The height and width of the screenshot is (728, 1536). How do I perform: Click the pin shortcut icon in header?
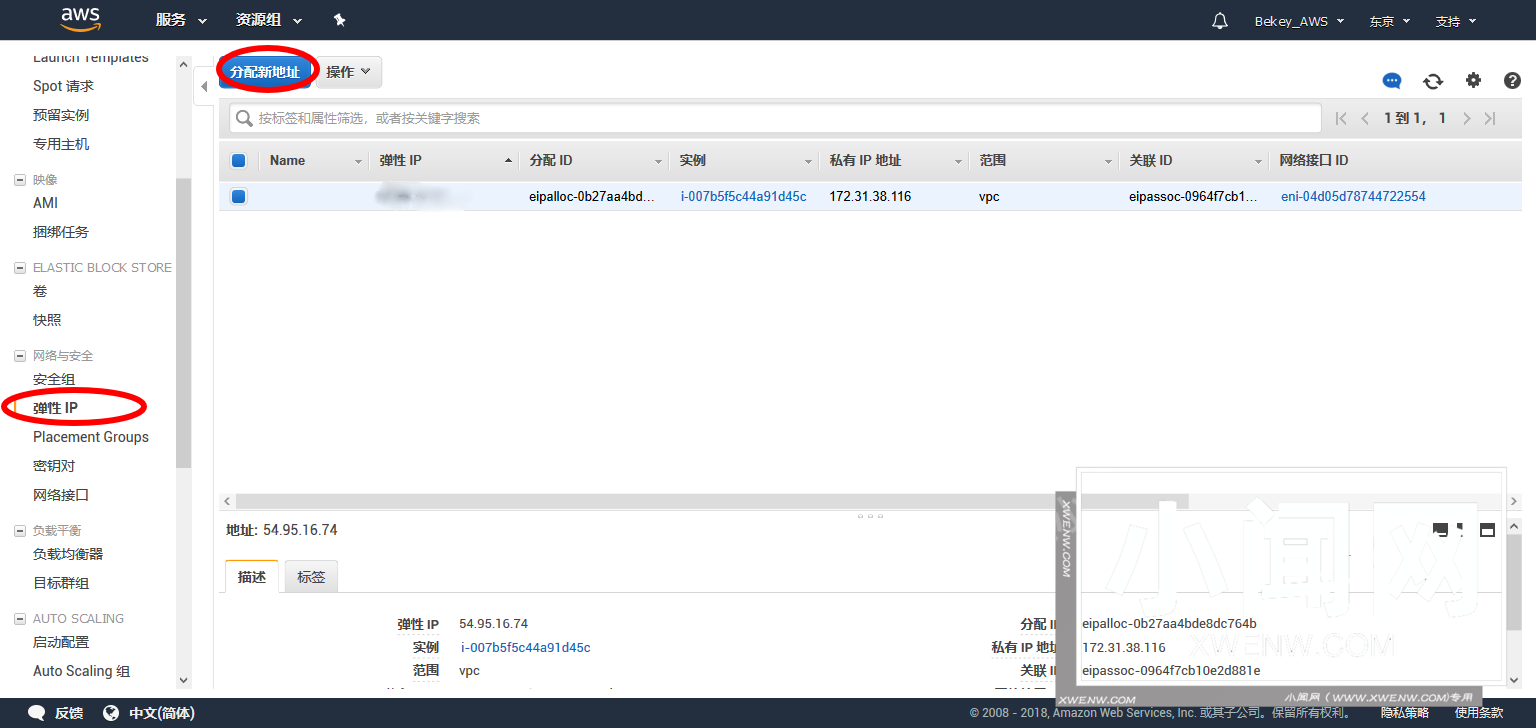pos(339,20)
